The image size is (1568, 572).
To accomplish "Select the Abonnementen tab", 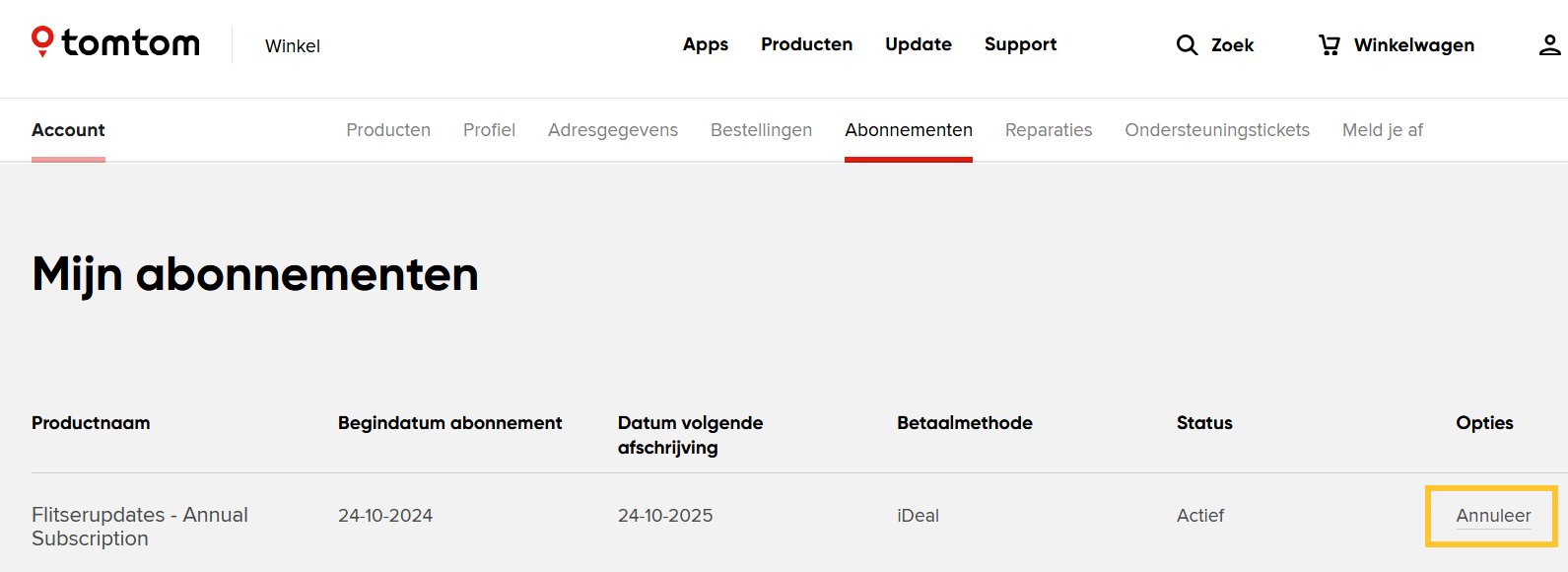I will (908, 129).
